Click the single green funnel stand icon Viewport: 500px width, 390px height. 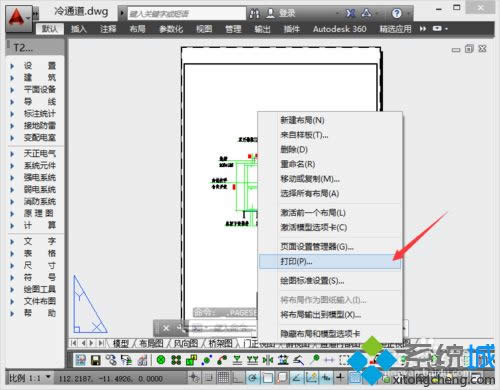[237, 360]
